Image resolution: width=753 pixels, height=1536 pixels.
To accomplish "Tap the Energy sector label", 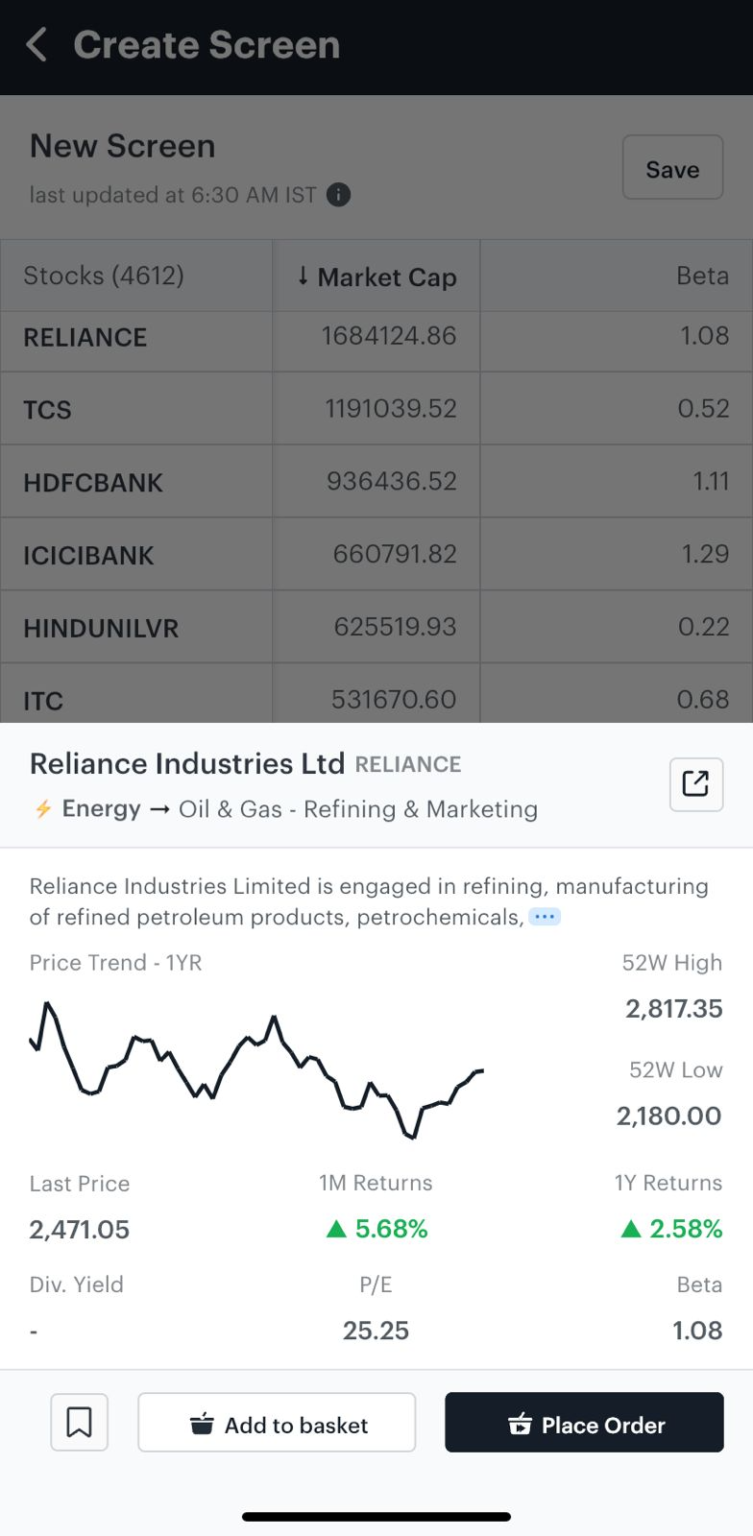I will coord(101,809).
